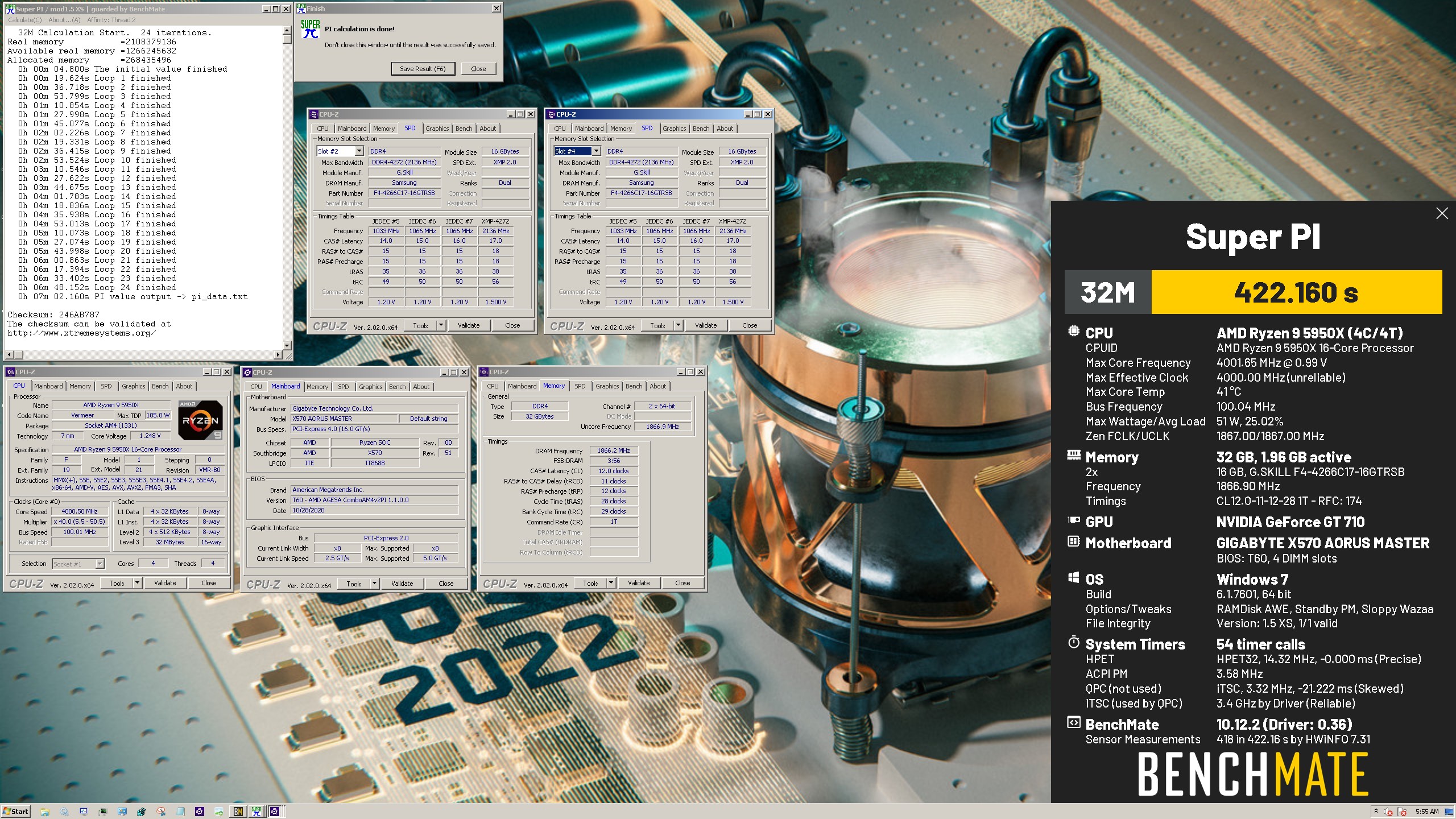Open Calculate menu in Super PI
Screen dimensions: 1456x819
[x=24, y=20]
